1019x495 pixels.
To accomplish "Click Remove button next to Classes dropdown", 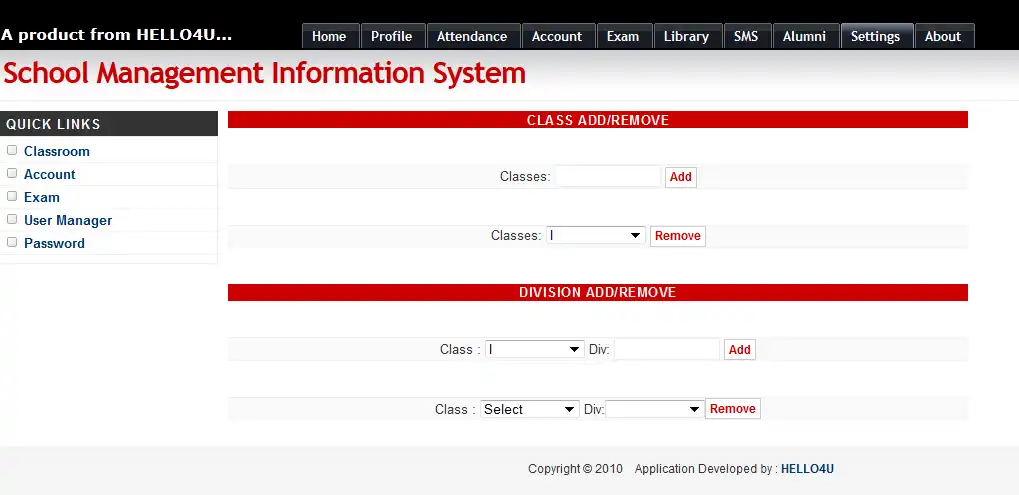I will point(678,236).
